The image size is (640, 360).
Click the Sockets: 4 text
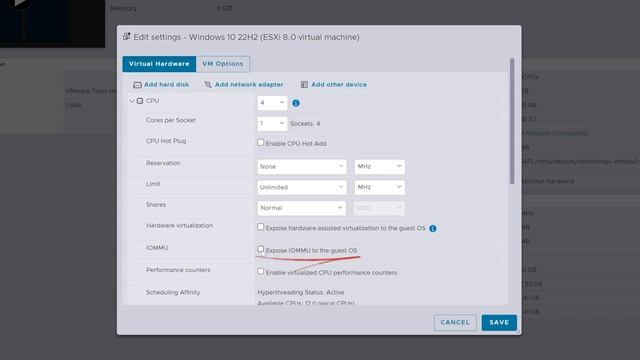[305, 124]
